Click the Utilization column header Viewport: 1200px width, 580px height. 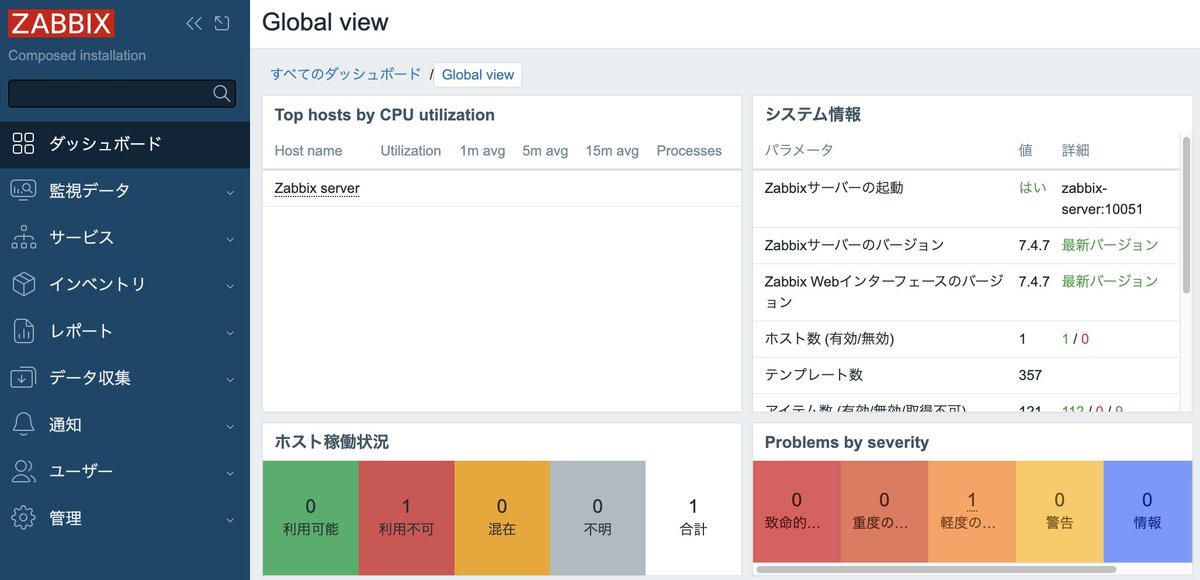(x=411, y=151)
